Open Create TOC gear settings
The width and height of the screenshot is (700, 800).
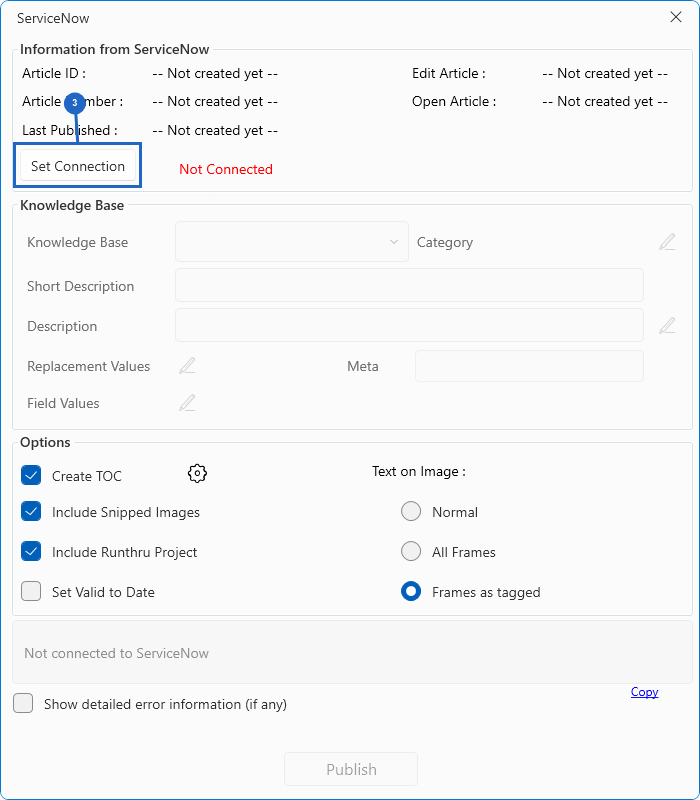[197, 474]
